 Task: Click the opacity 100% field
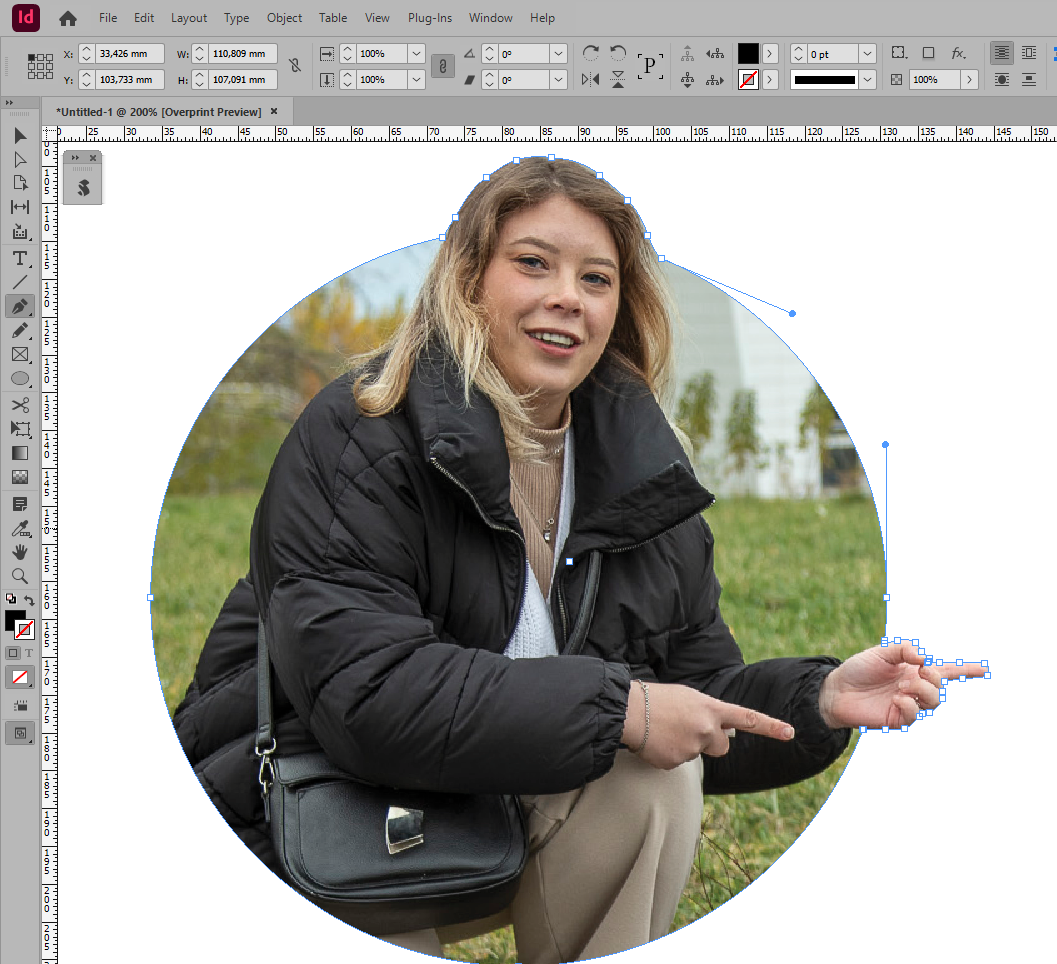pos(934,80)
